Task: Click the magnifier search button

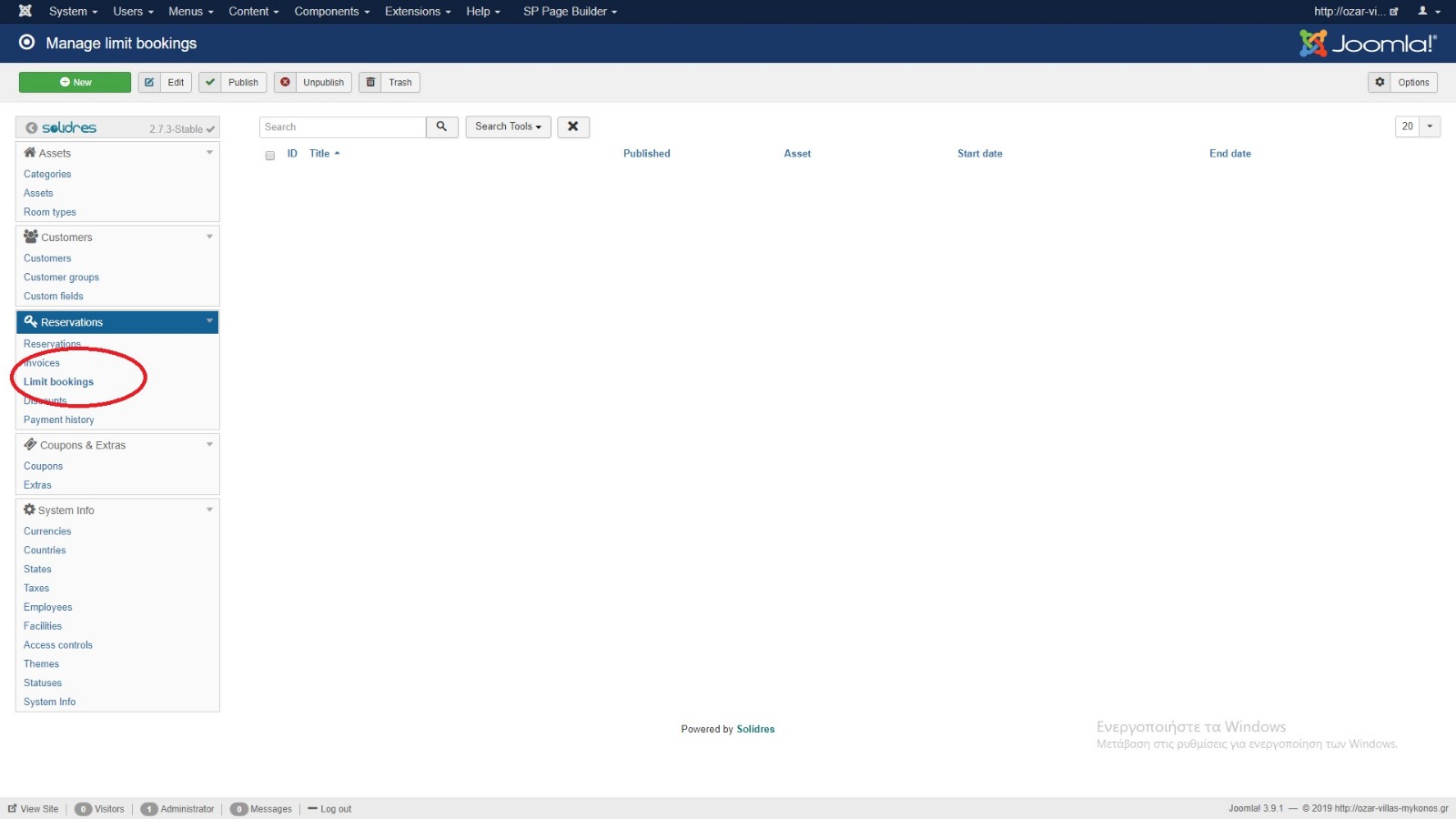Action: coord(441,127)
